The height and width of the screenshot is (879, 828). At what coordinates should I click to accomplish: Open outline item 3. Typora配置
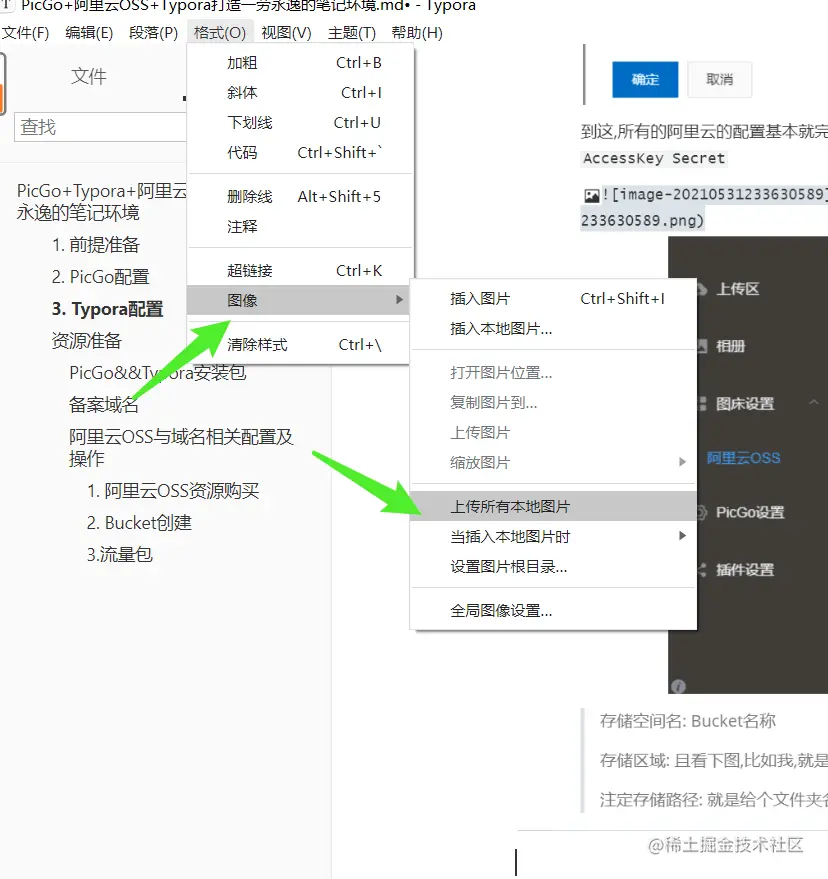pos(107,309)
